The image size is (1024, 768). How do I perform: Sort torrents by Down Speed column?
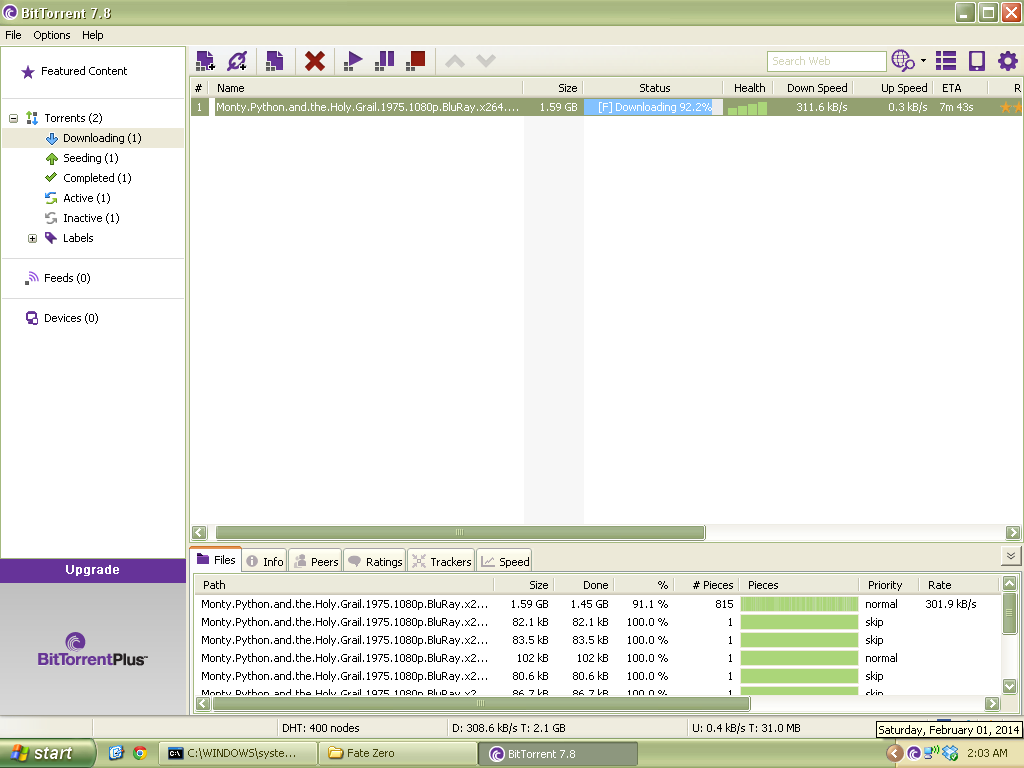click(x=816, y=88)
